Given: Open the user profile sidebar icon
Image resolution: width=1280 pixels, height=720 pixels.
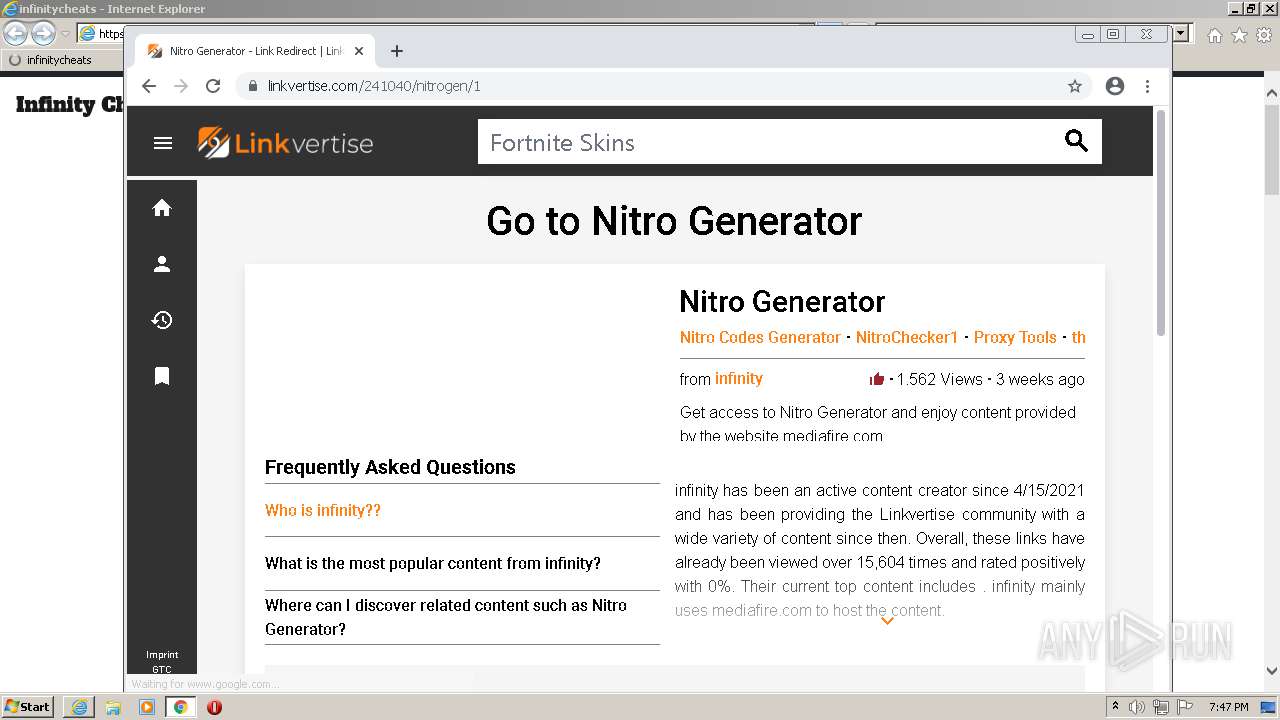Looking at the screenshot, I should [x=162, y=264].
